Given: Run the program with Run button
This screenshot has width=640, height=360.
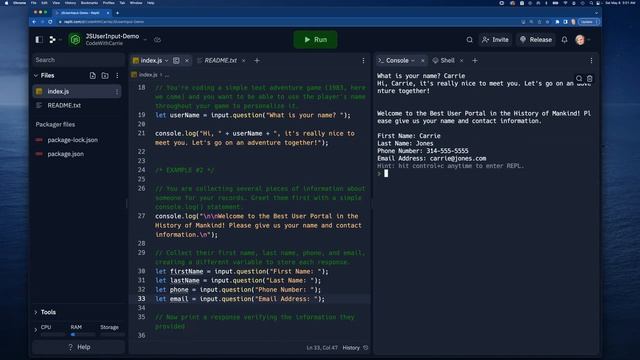Looking at the screenshot, I should [x=315, y=40].
